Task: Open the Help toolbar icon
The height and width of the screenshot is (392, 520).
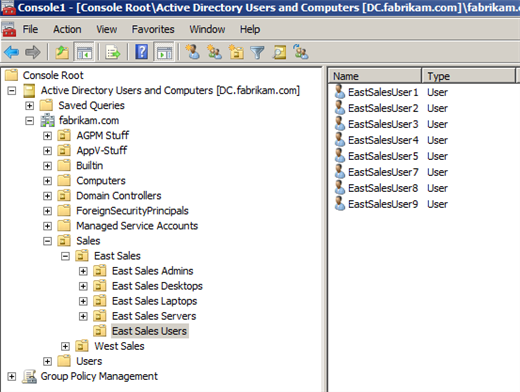Action: (x=142, y=52)
